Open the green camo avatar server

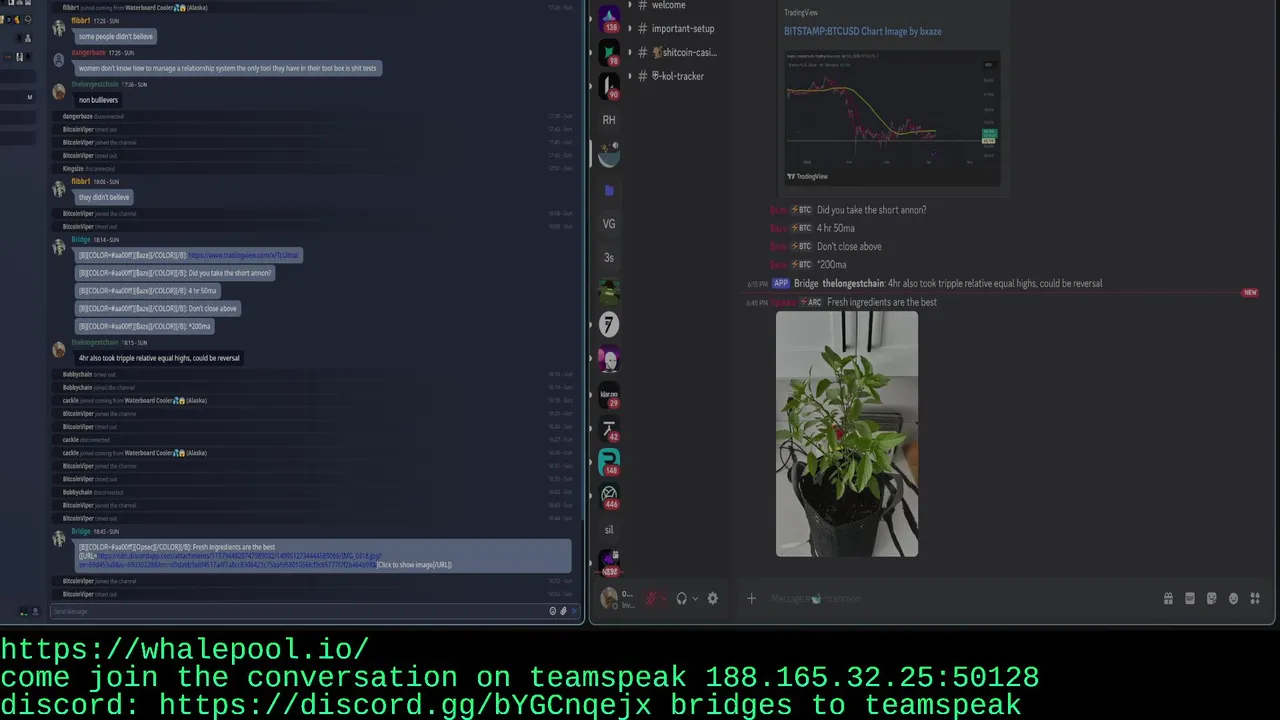609,291
